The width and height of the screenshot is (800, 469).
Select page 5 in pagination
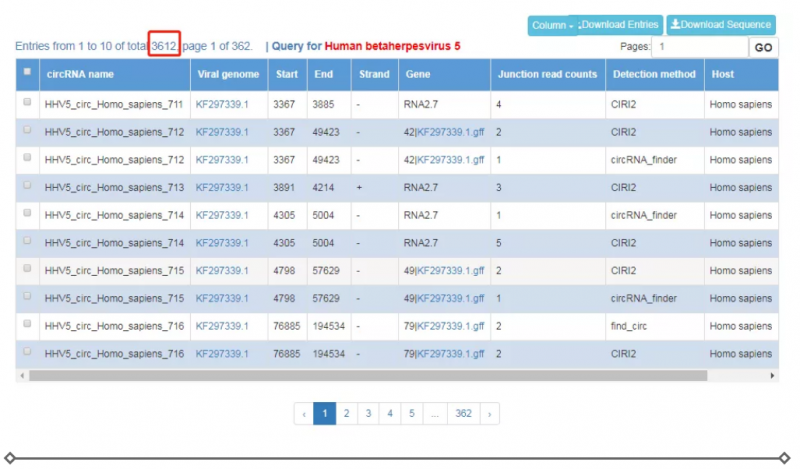[411, 413]
